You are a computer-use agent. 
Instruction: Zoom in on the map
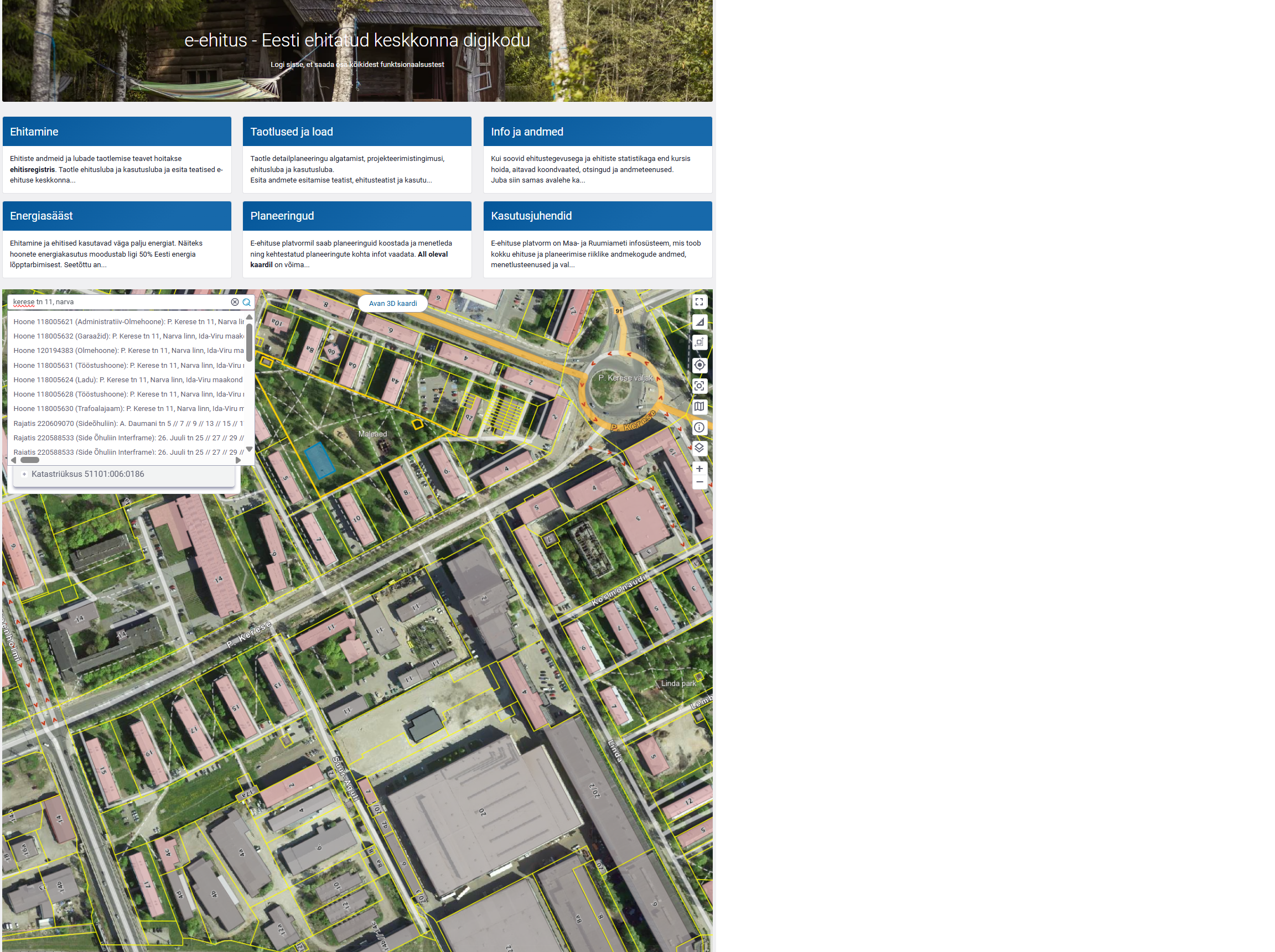698,469
